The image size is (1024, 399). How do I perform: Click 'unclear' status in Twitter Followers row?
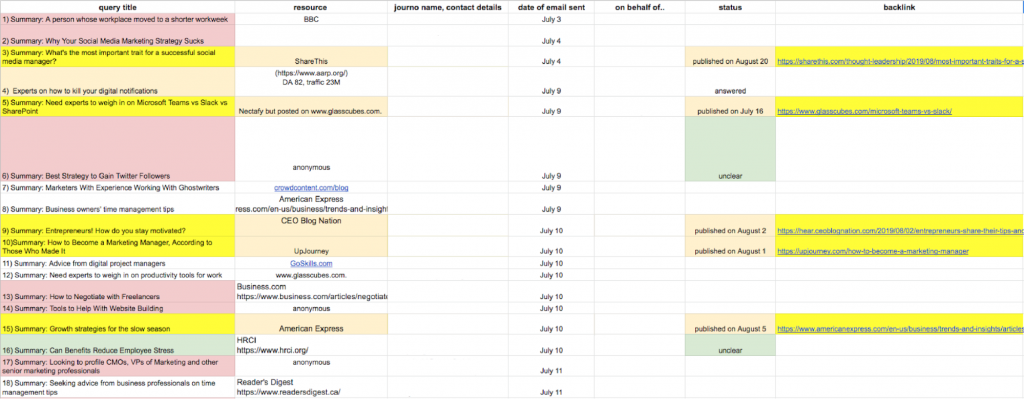click(730, 150)
